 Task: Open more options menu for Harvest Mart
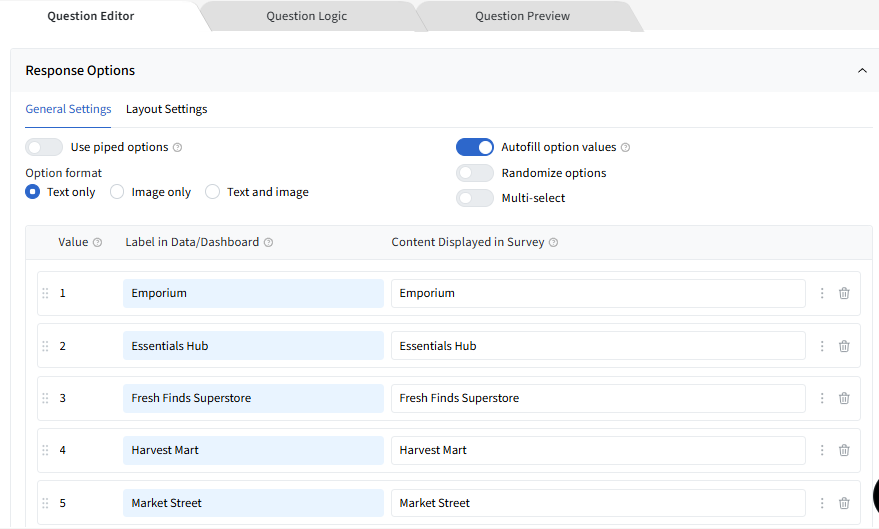pos(822,450)
